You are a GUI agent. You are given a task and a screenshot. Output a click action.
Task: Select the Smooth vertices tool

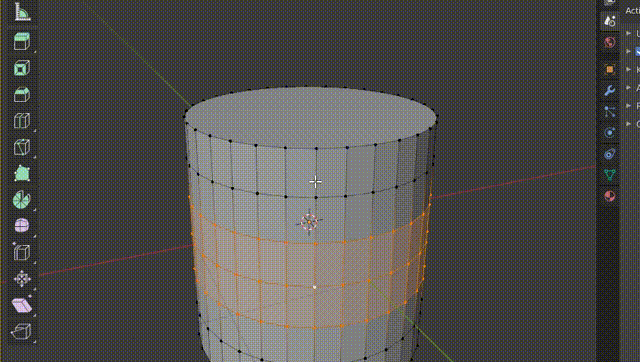22,225
